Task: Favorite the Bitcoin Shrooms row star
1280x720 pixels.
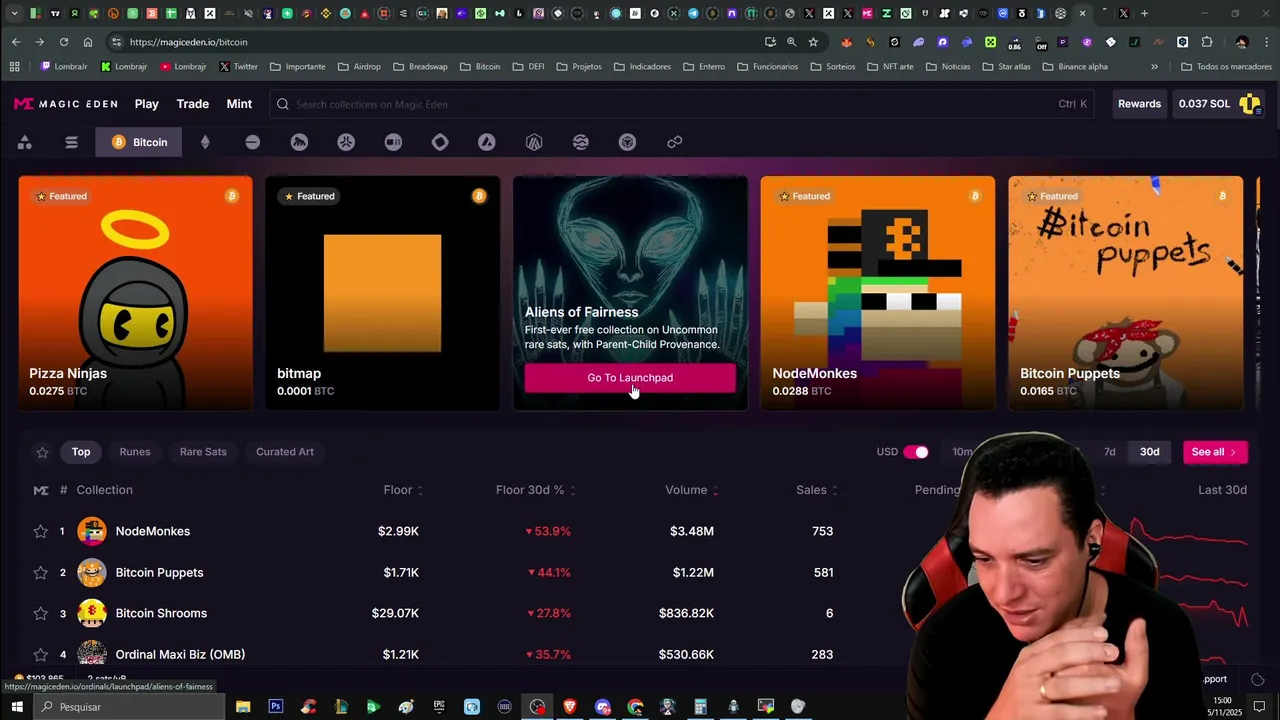Action: tap(41, 614)
